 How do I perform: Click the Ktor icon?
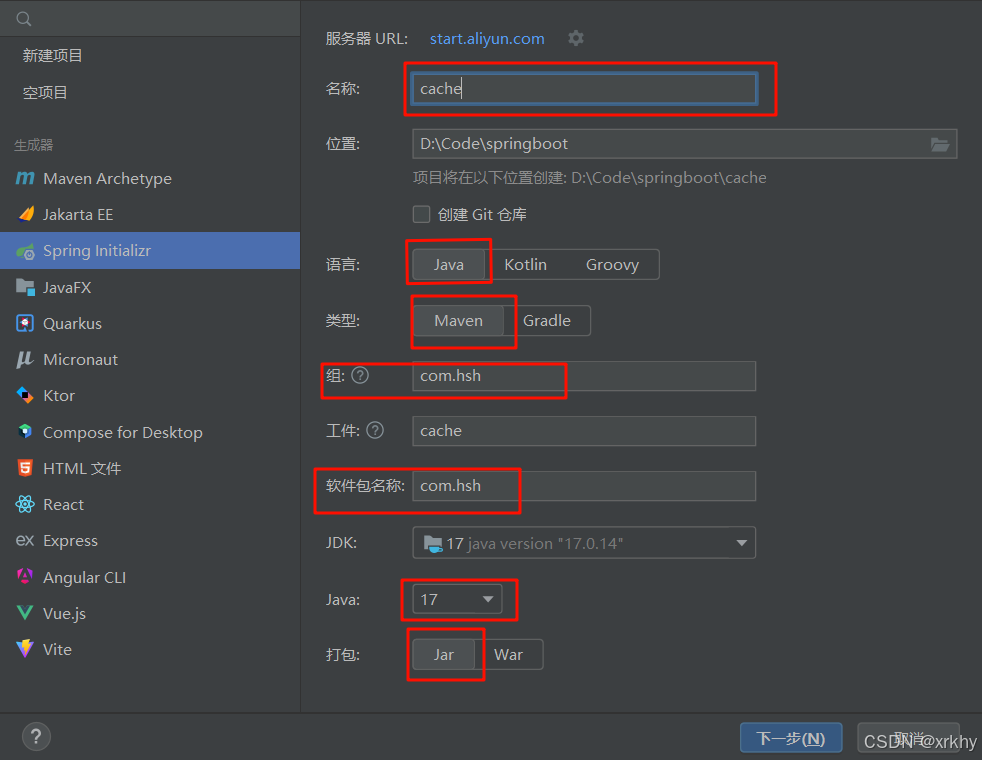pyautogui.click(x=25, y=396)
